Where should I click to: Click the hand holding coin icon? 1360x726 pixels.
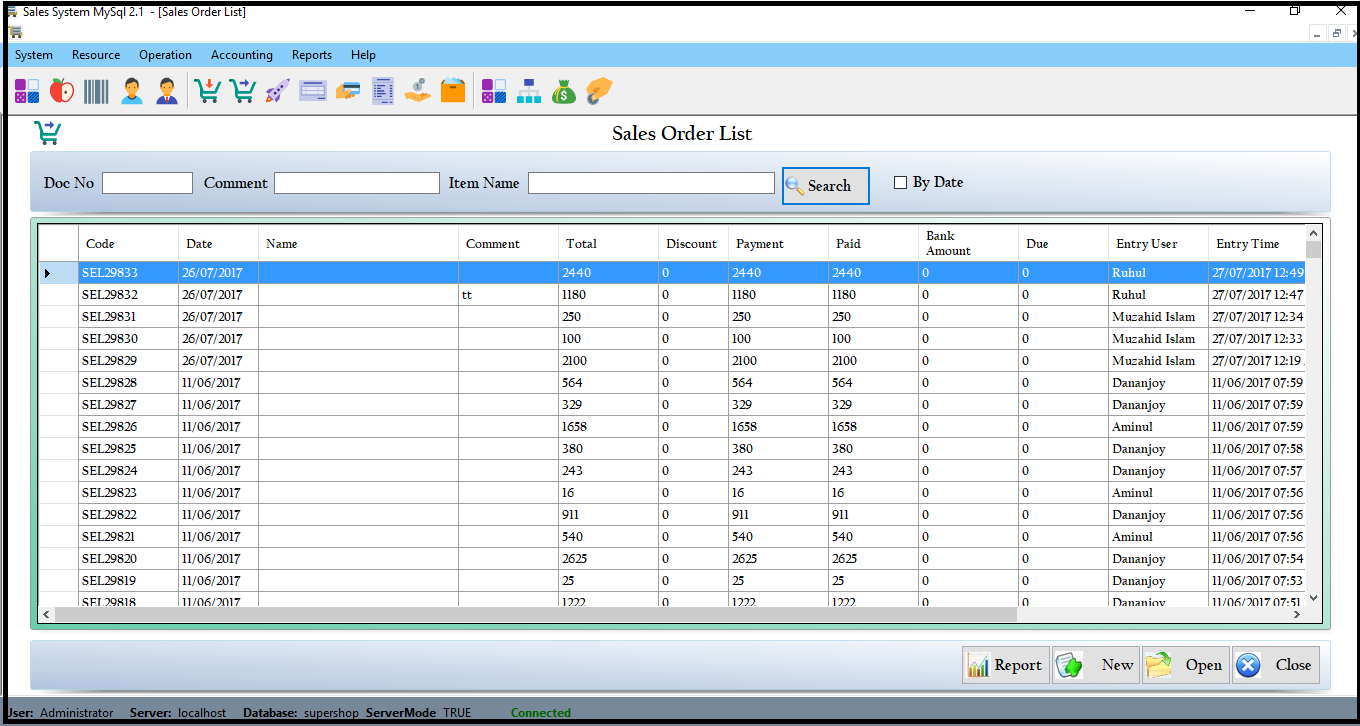[x=418, y=91]
